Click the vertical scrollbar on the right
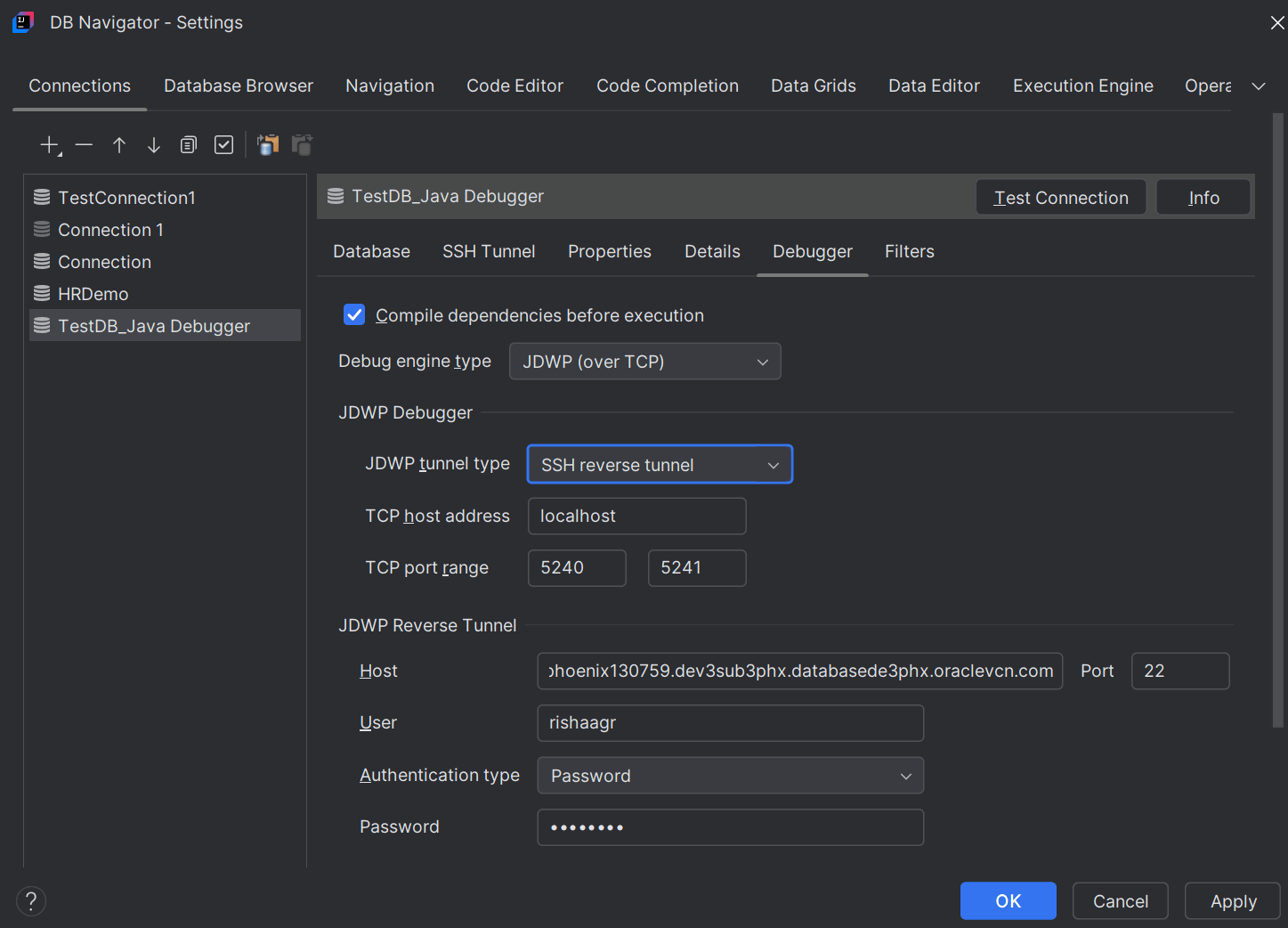This screenshot has height=928, width=1288. [1278, 419]
